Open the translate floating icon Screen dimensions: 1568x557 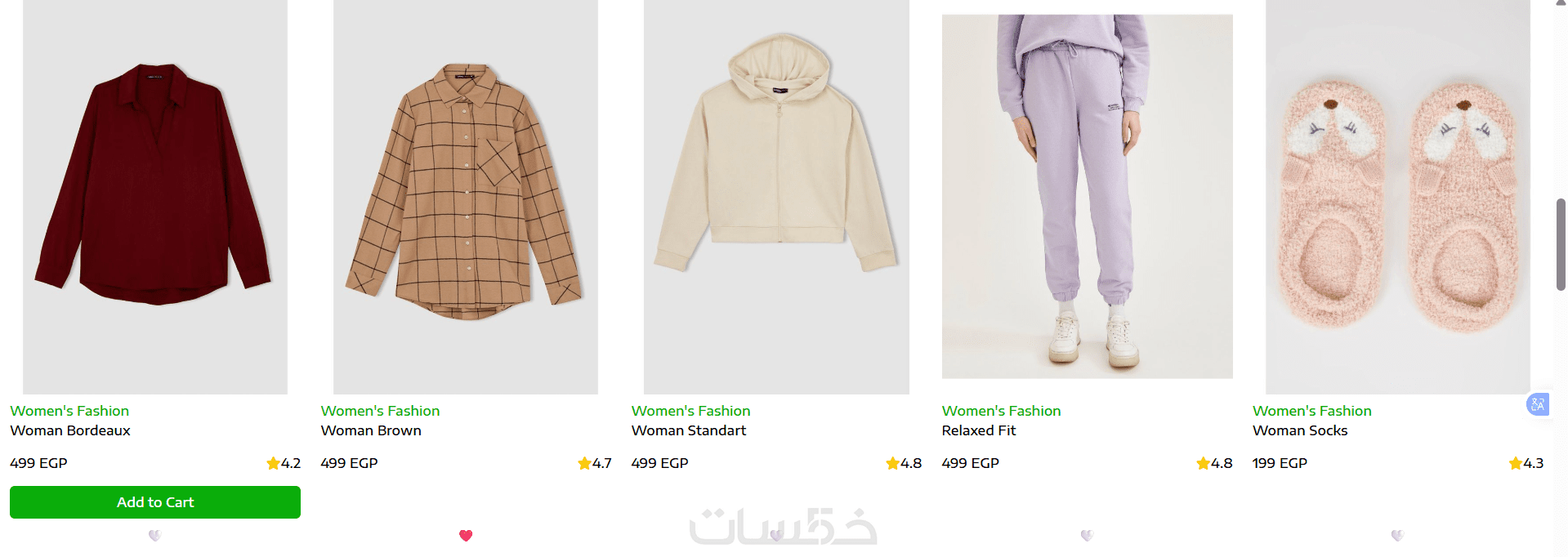pyautogui.click(x=1538, y=404)
